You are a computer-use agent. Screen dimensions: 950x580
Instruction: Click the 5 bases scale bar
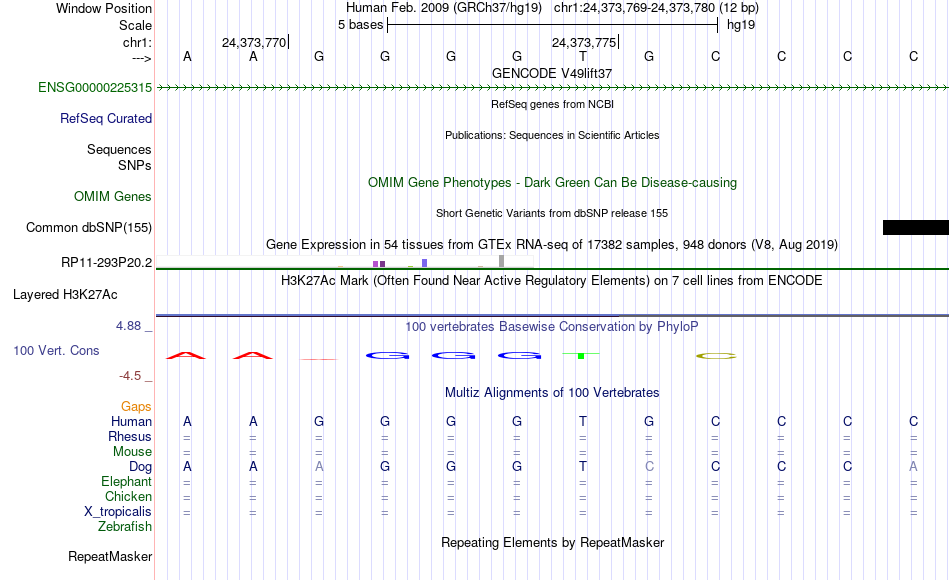[x=553, y=25]
